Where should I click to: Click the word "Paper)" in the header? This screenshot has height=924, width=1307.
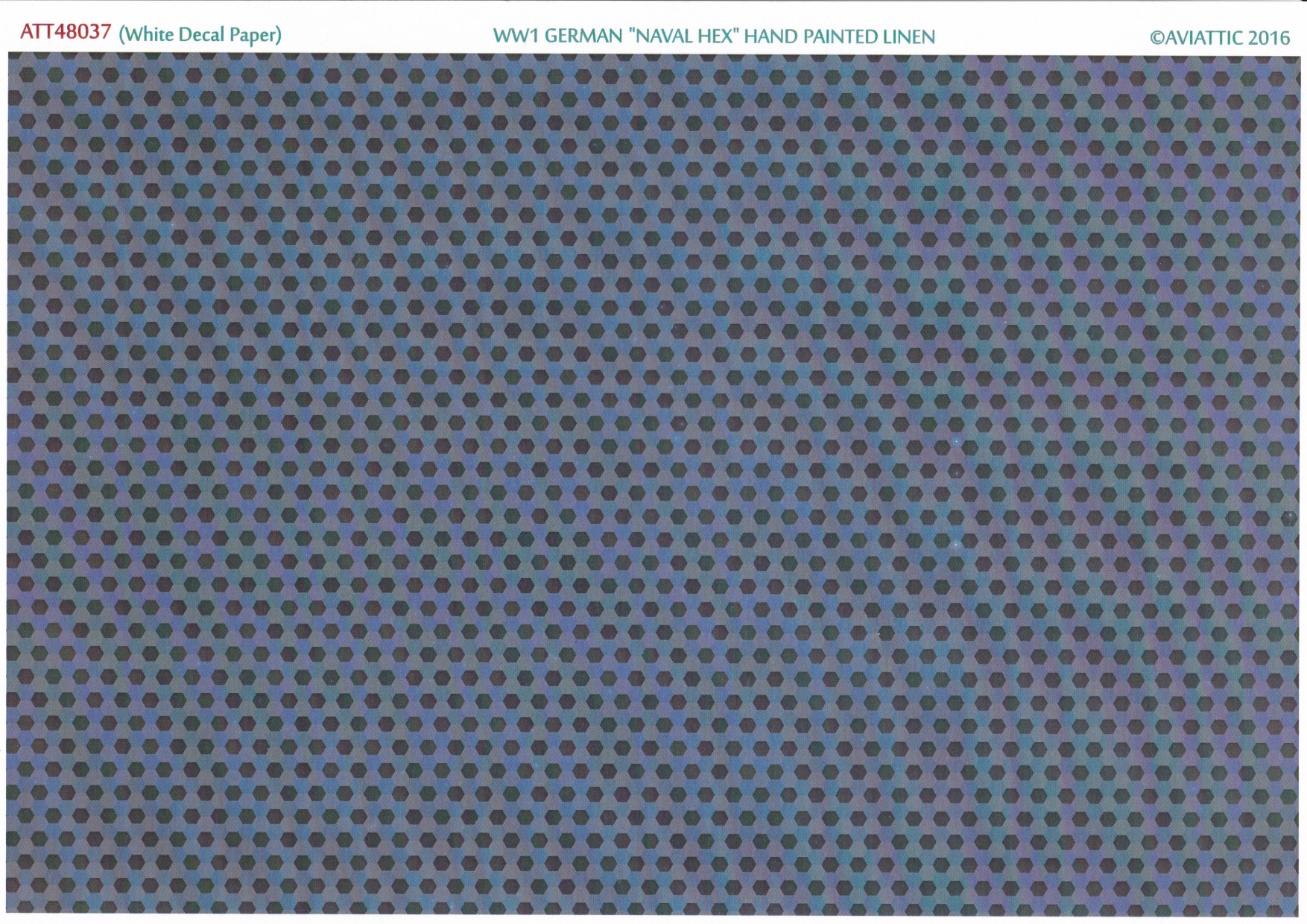pyautogui.click(x=255, y=36)
